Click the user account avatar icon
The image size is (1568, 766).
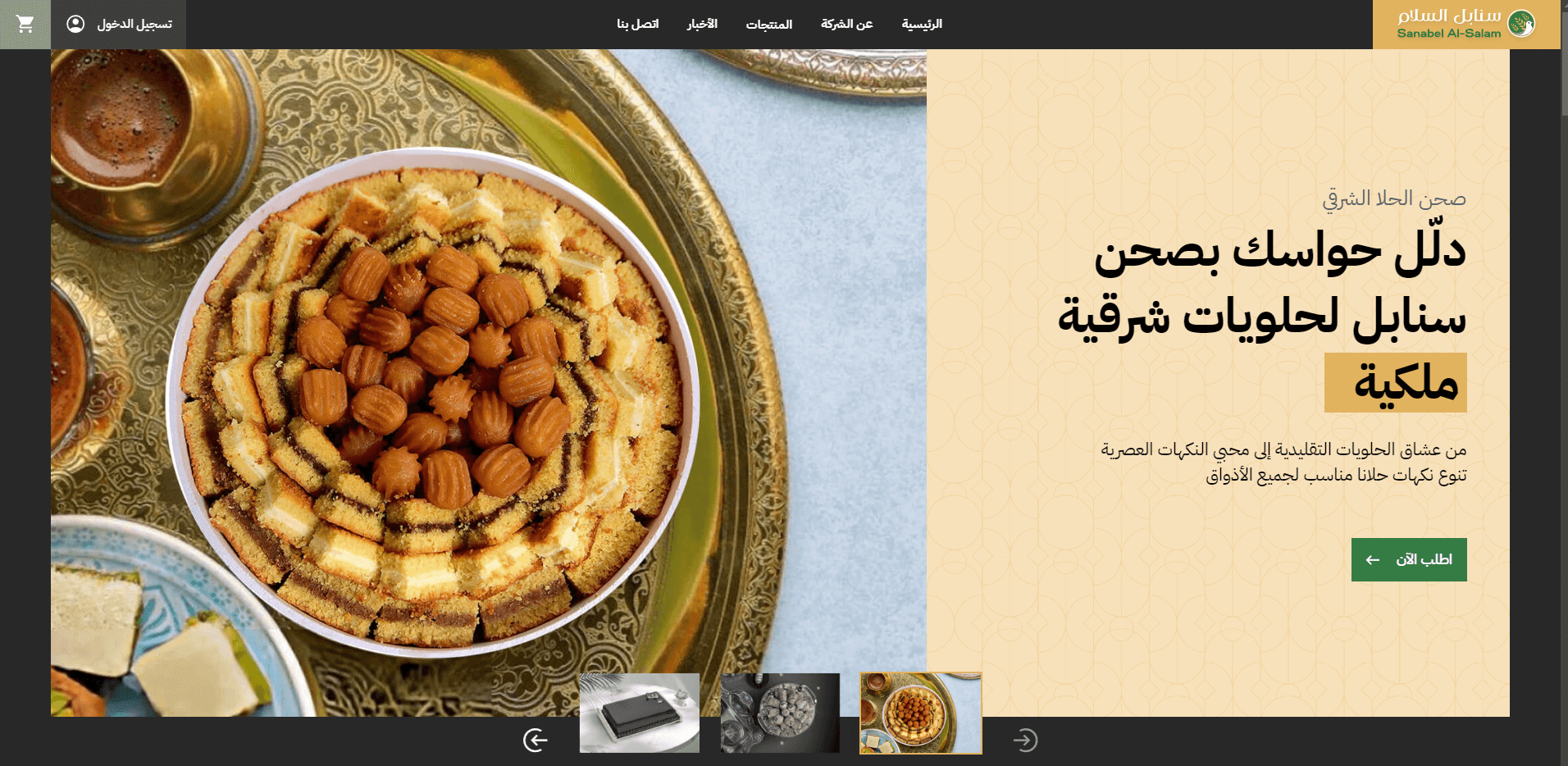click(x=75, y=24)
